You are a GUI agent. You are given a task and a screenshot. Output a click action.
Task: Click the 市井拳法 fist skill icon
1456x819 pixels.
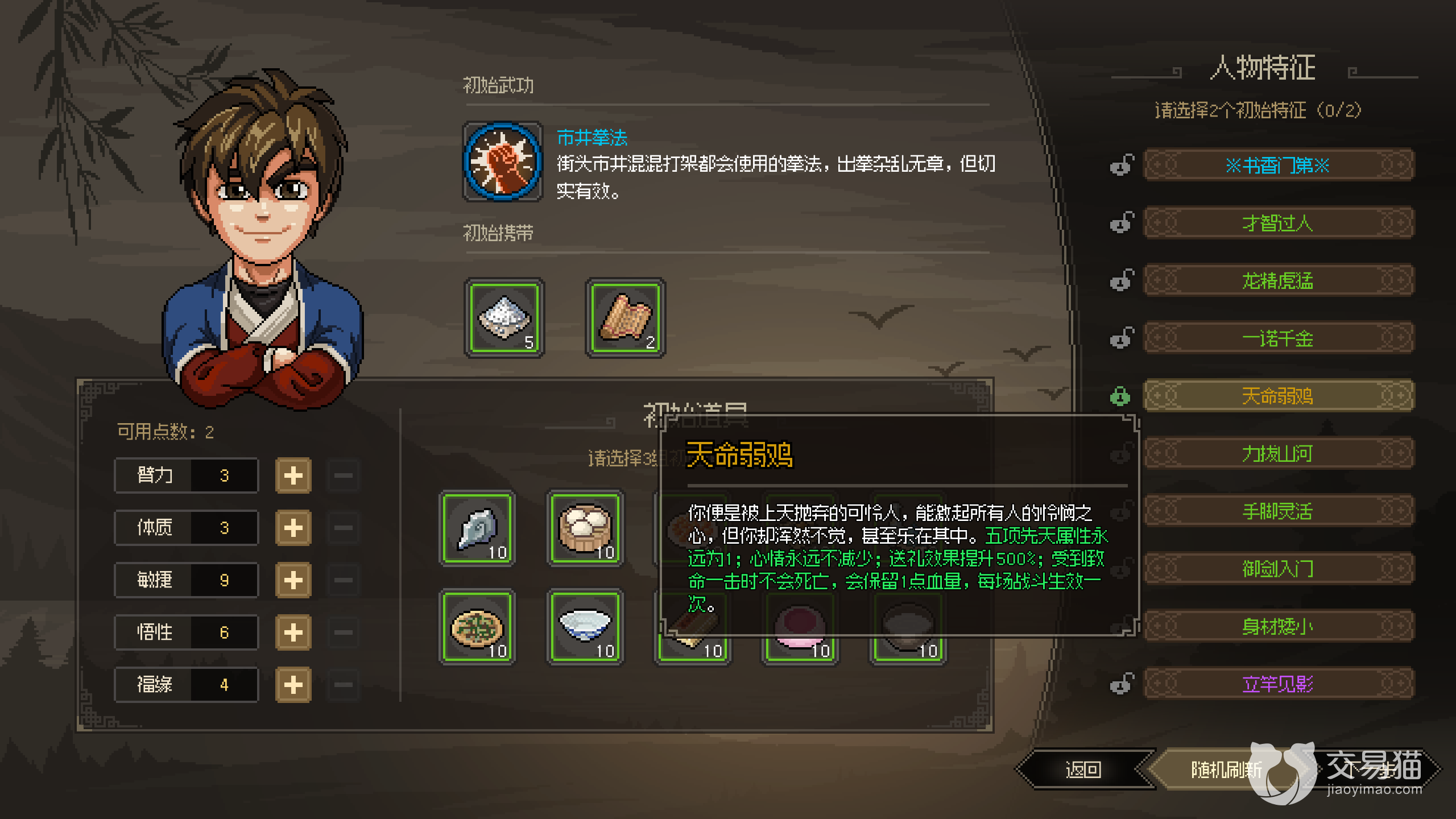[502, 162]
